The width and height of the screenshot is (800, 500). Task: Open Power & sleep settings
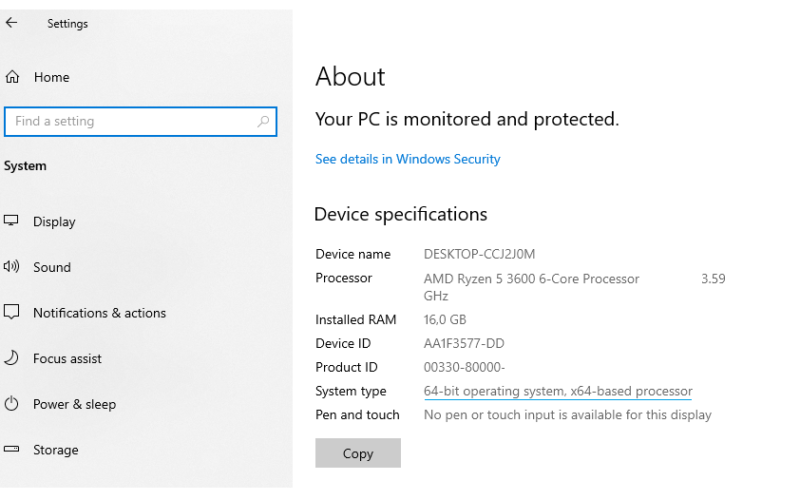coord(74,404)
